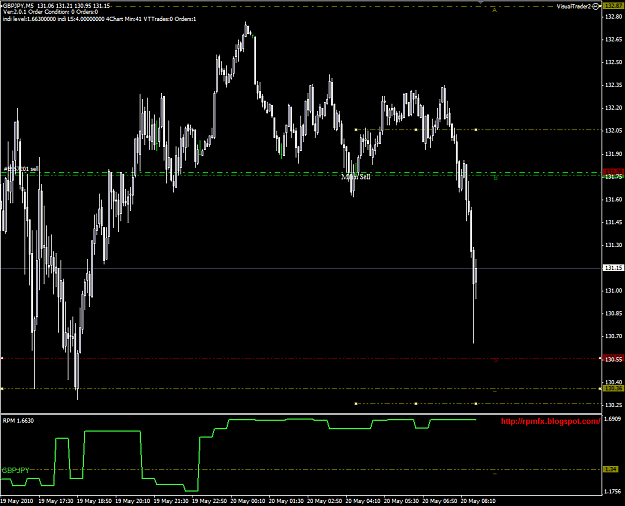625x506 pixels.
Task: Click the chart shift triangle marker at top
Action: point(481,2)
